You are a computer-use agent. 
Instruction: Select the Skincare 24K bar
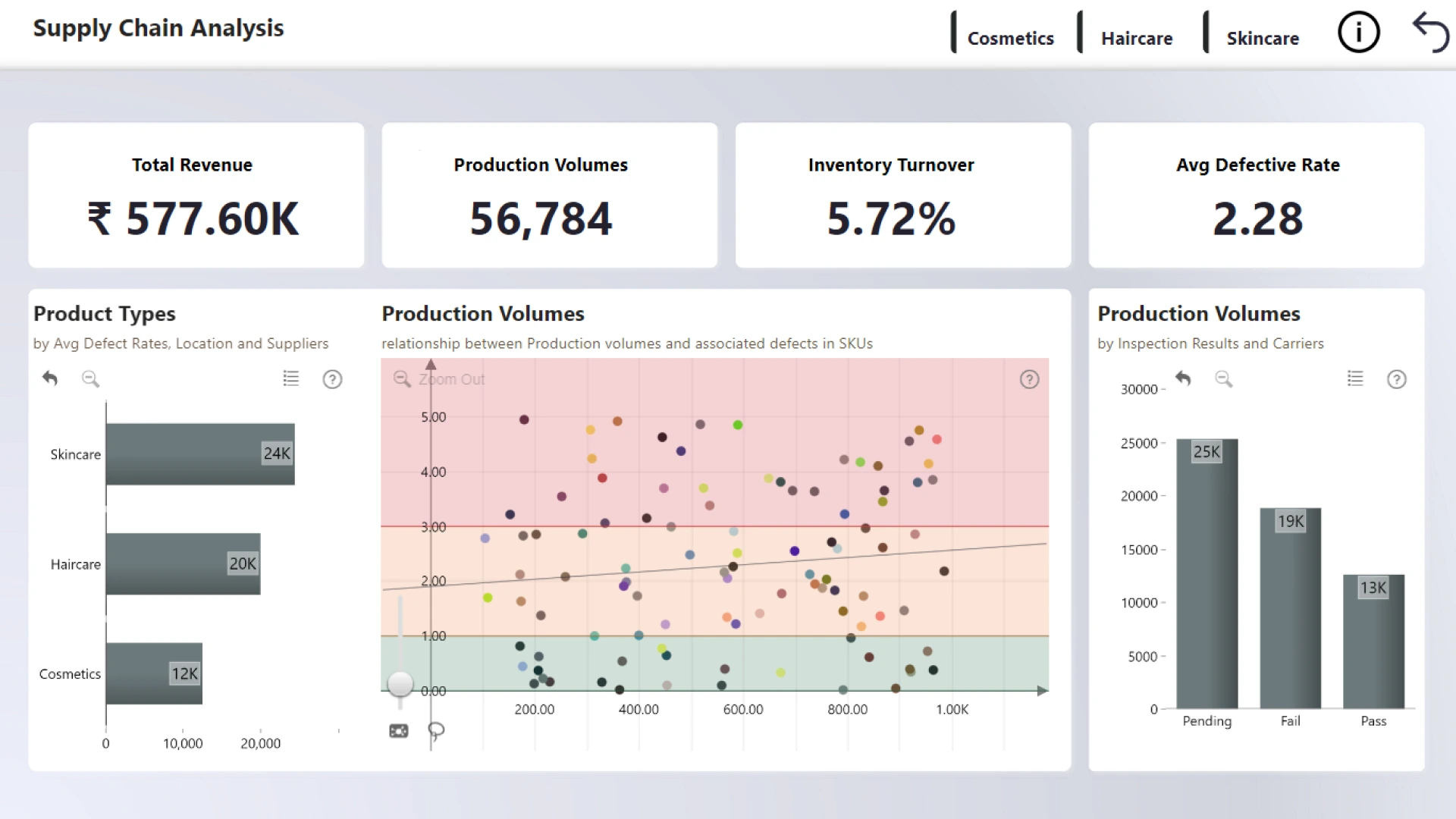(x=200, y=453)
